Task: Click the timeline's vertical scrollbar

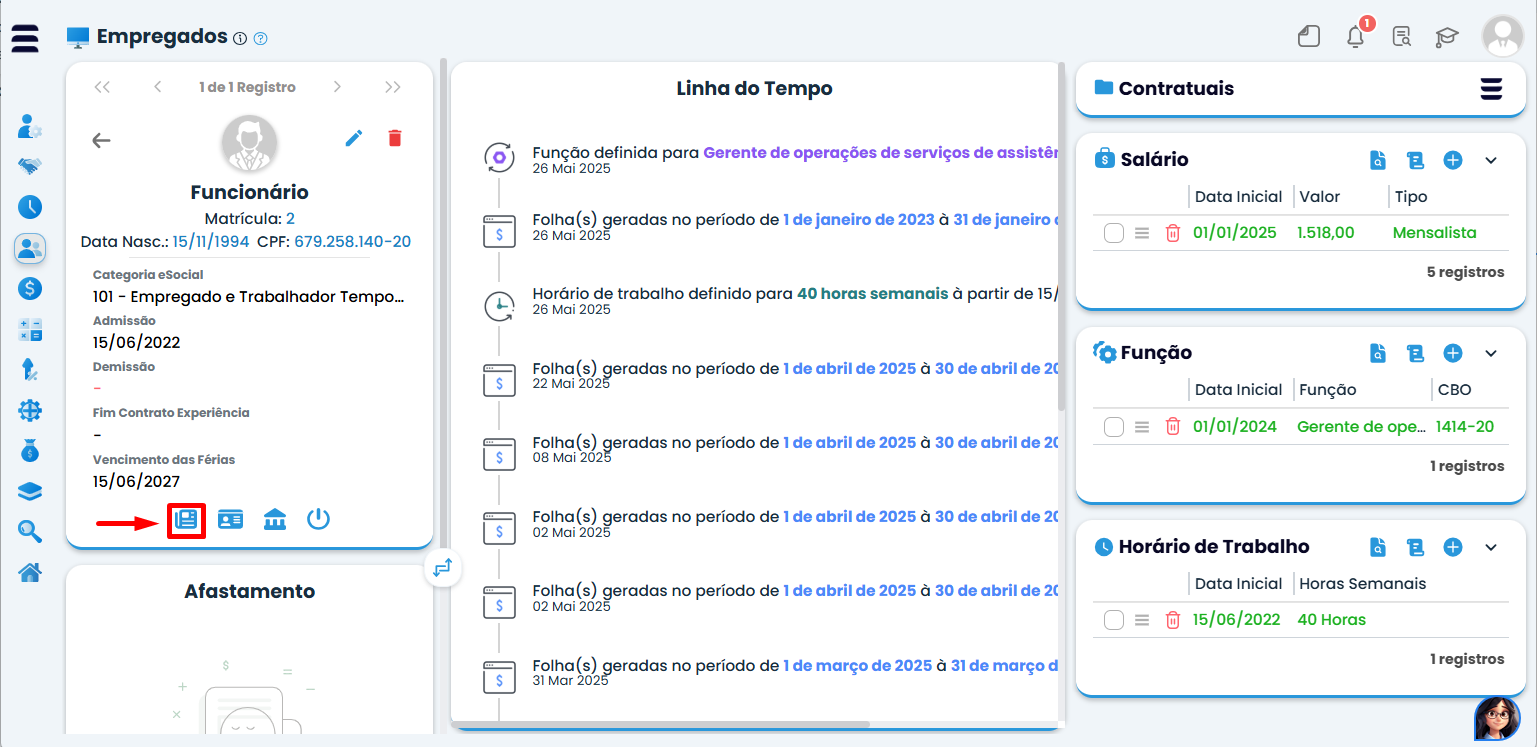Action: click(1063, 236)
